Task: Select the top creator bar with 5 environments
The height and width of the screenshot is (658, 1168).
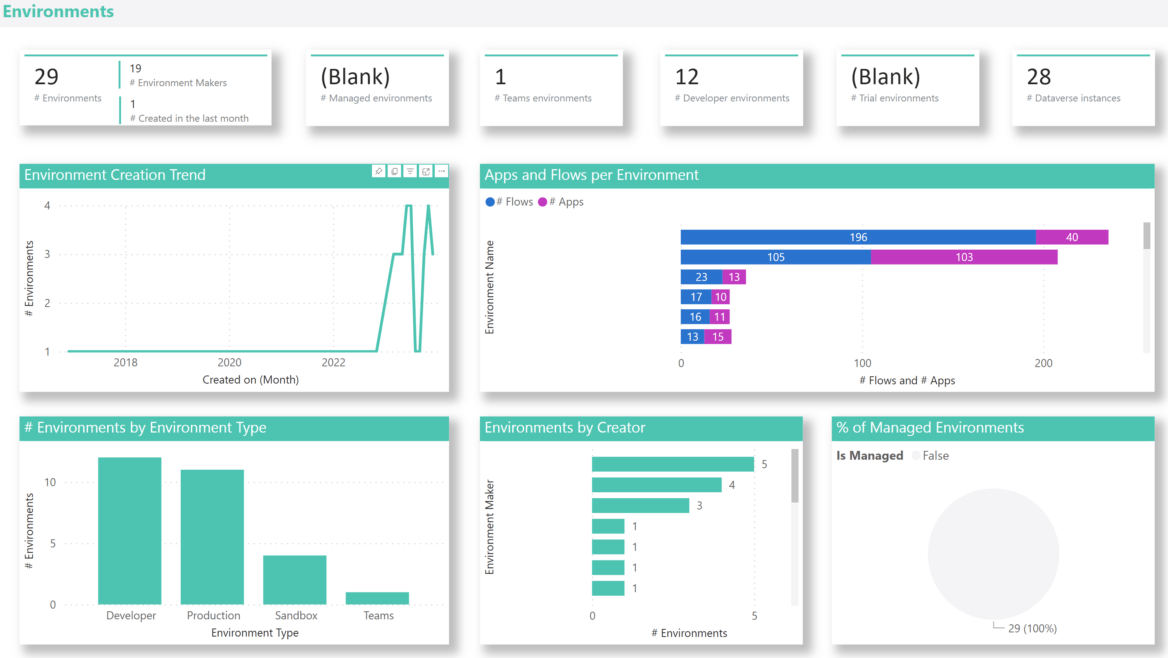Action: coord(672,464)
